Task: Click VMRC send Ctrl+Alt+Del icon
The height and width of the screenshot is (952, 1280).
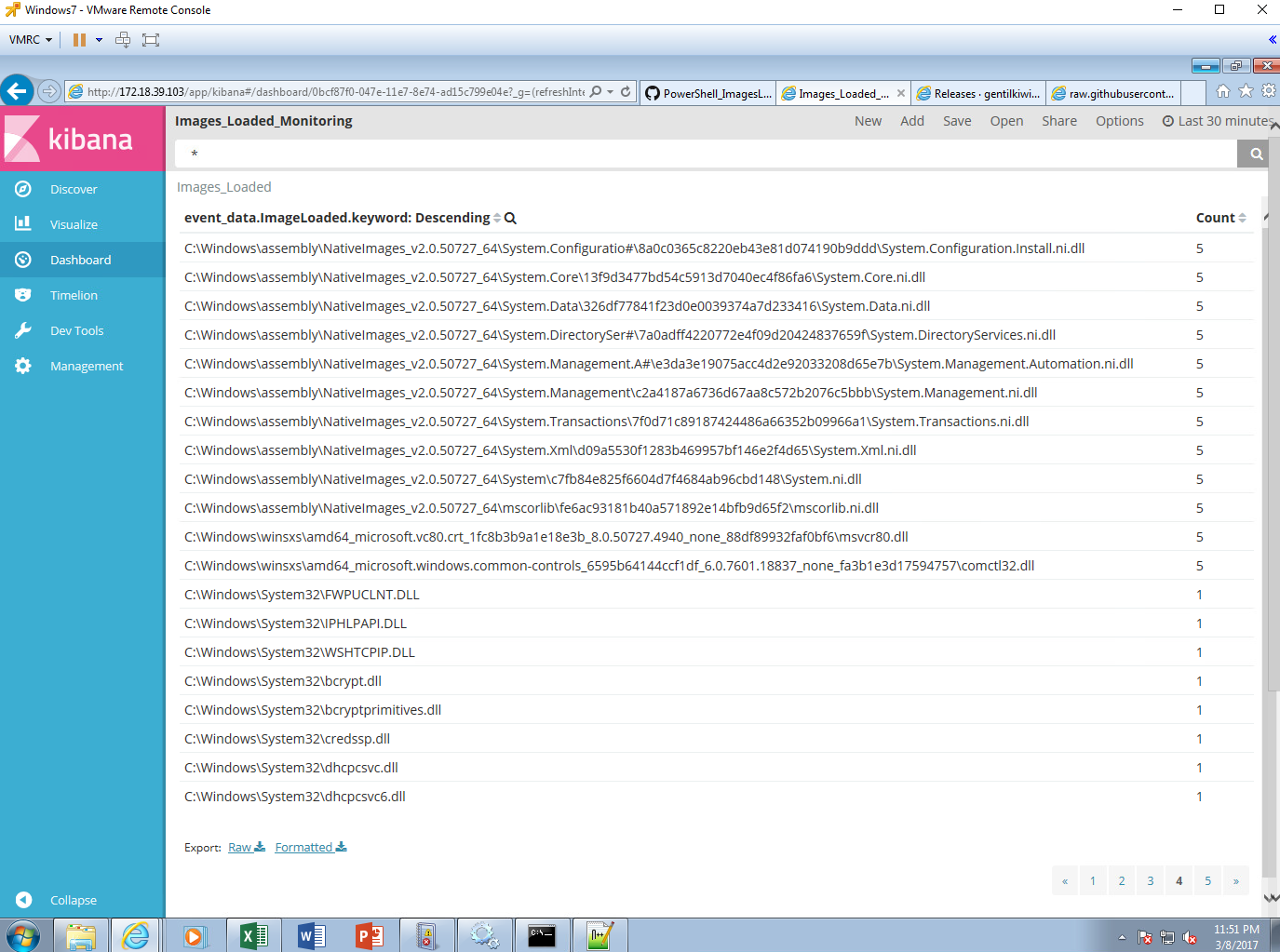Action: pos(123,40)
